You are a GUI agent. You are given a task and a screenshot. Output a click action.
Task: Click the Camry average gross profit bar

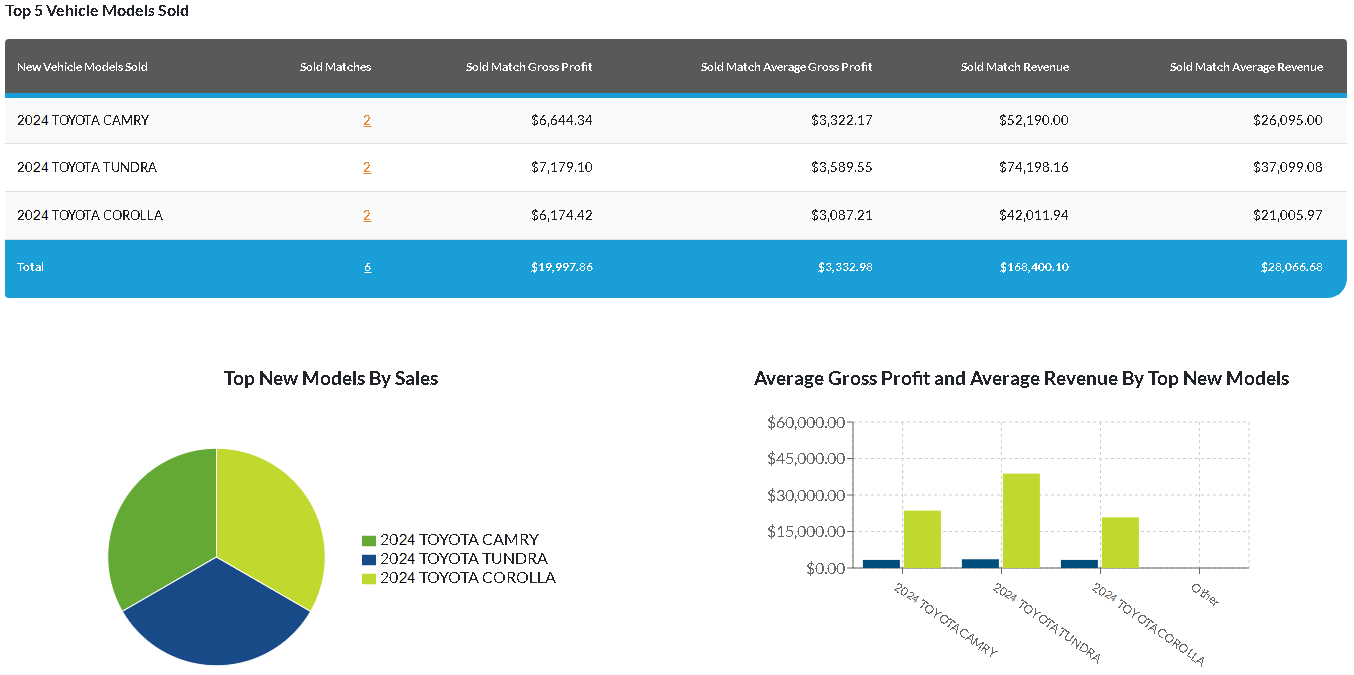coord(881,563)
